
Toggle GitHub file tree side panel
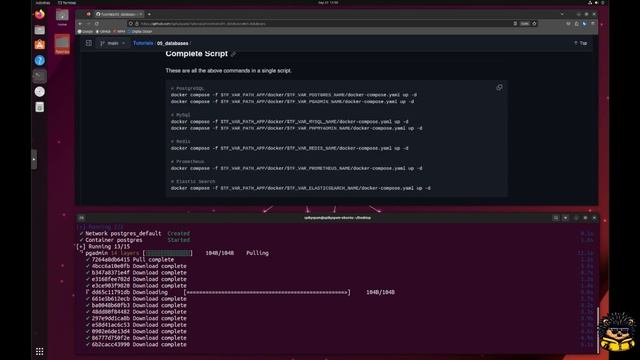(x=89, y=43)
